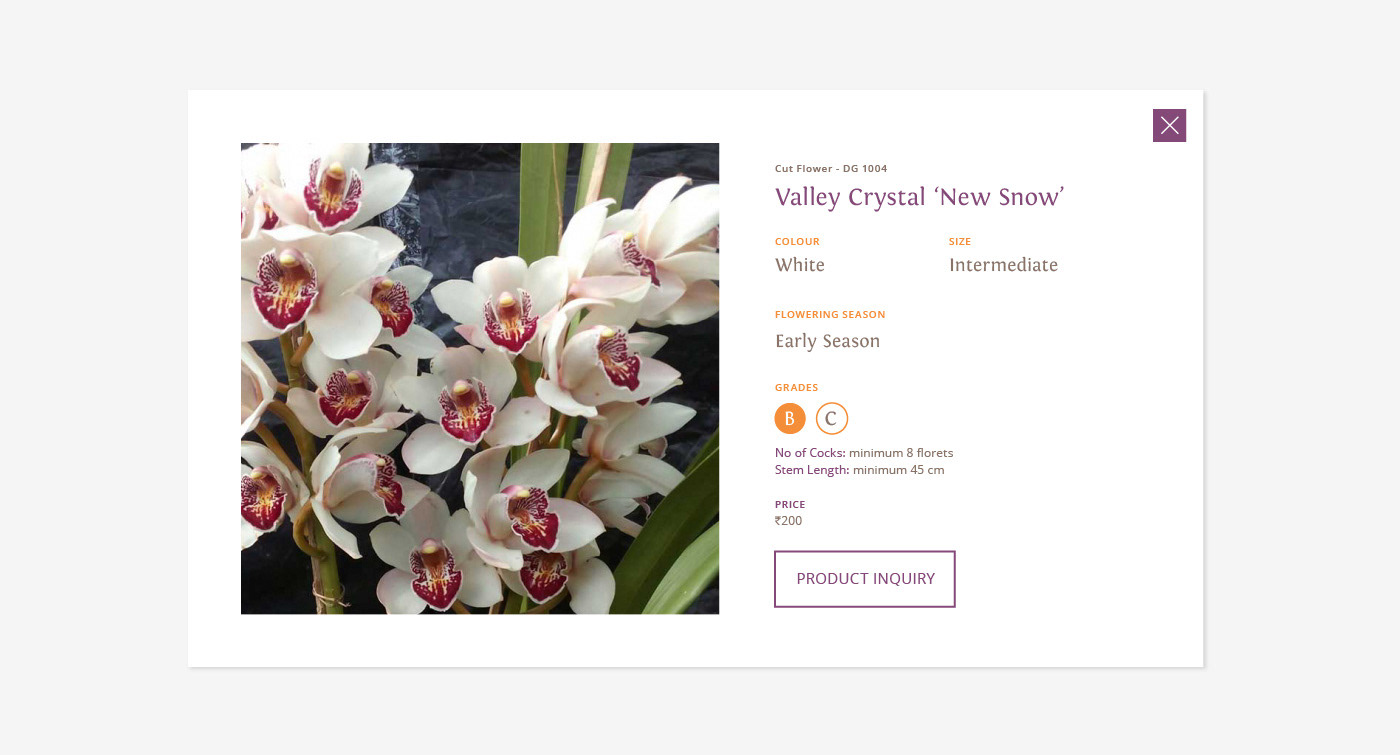
Task: Click the FLOWERING SEASON heading
Action: (x=830, y=315)
